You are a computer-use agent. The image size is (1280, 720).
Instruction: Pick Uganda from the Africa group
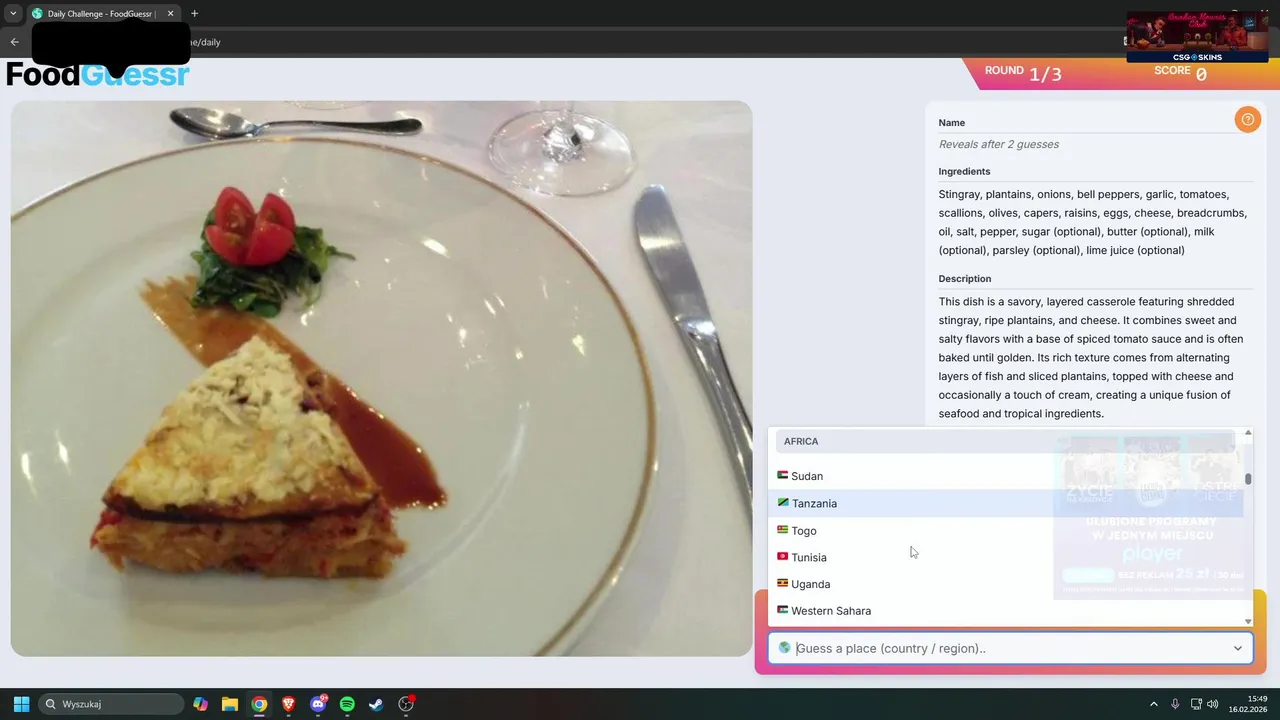click(1005, 584)
